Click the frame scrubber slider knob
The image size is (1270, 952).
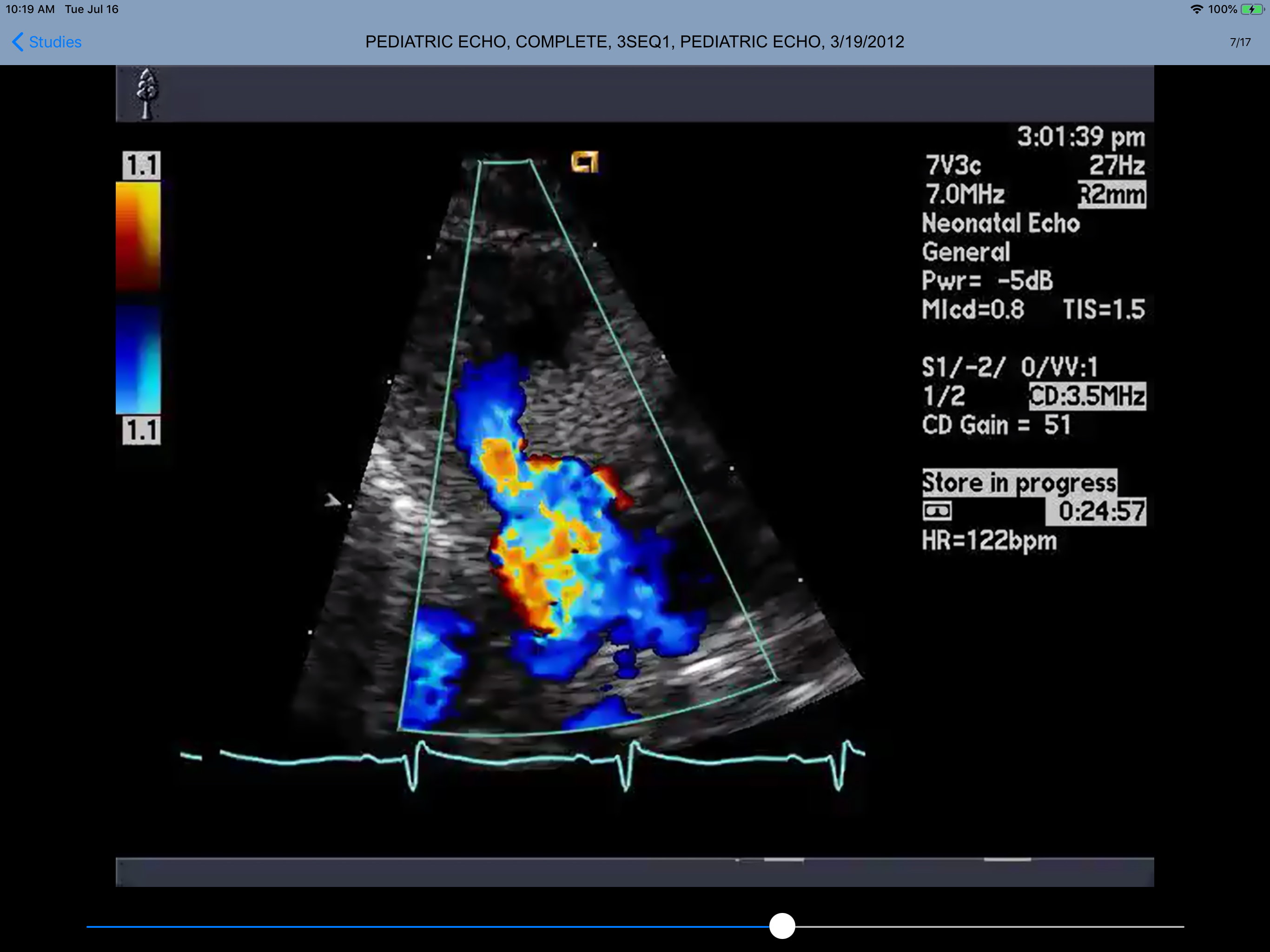coord(782,926)
